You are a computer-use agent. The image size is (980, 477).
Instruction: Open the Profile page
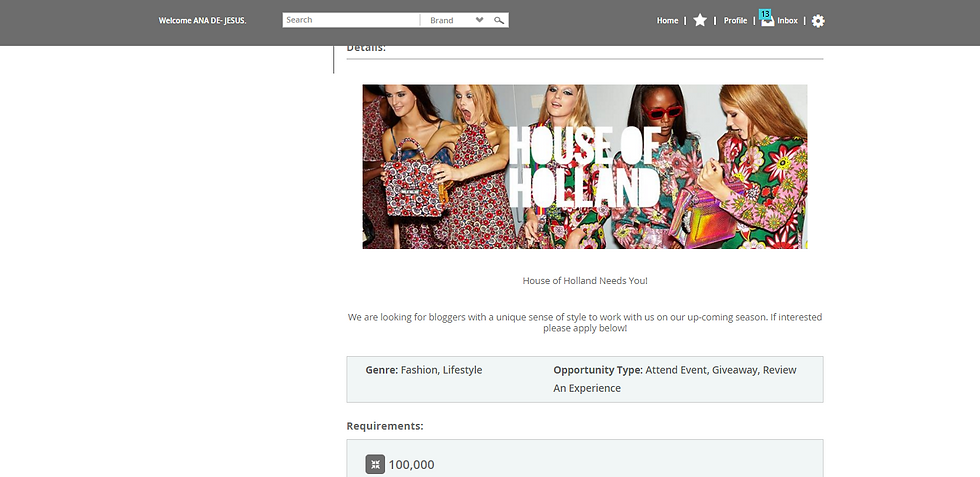click(x=735, y=21)
